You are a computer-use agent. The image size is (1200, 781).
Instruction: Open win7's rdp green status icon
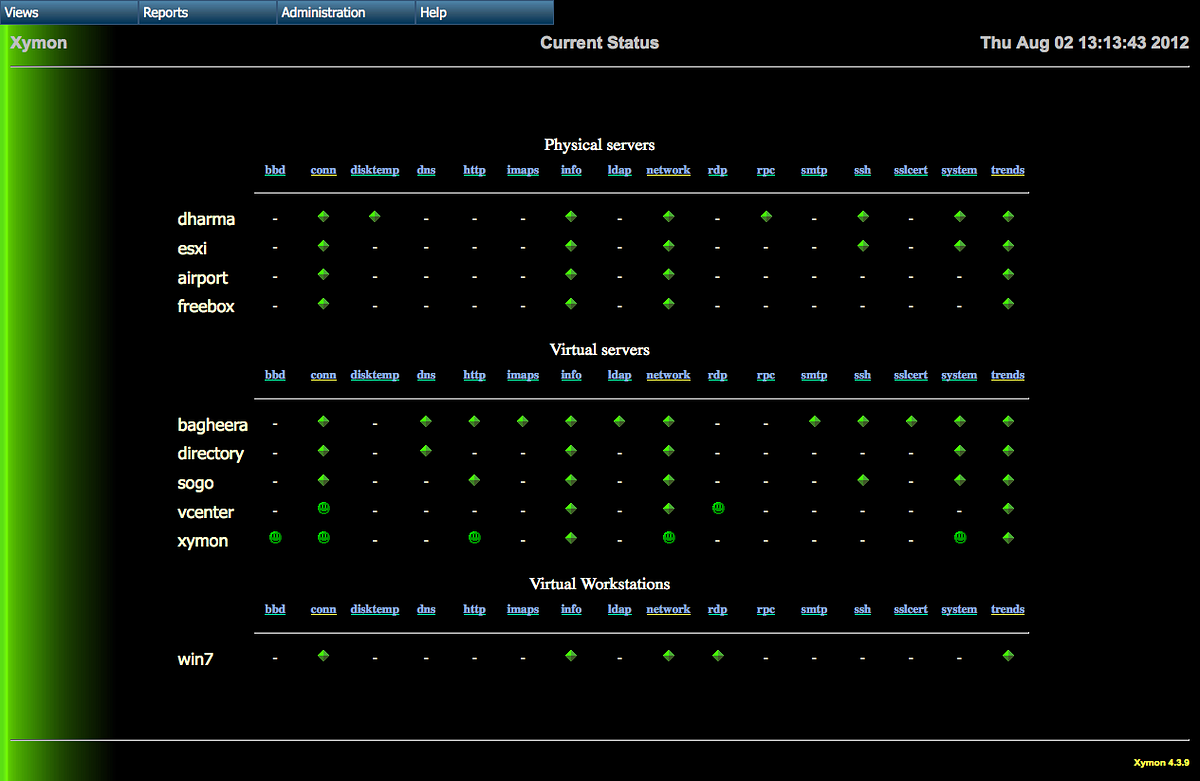coord(718,656)
